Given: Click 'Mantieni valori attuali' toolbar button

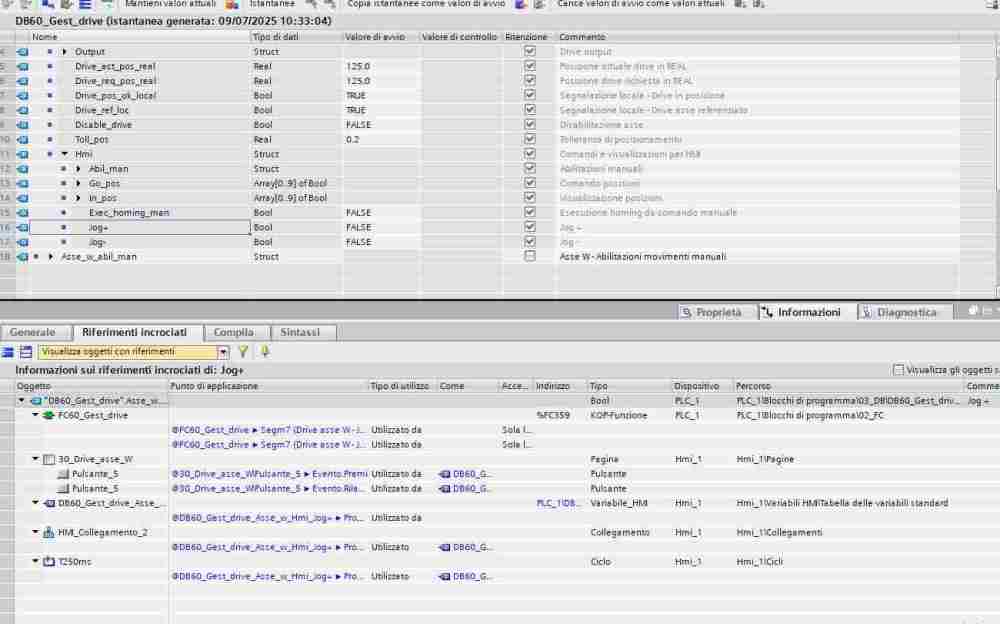Looking at the screenshot, I should [169, 4].
